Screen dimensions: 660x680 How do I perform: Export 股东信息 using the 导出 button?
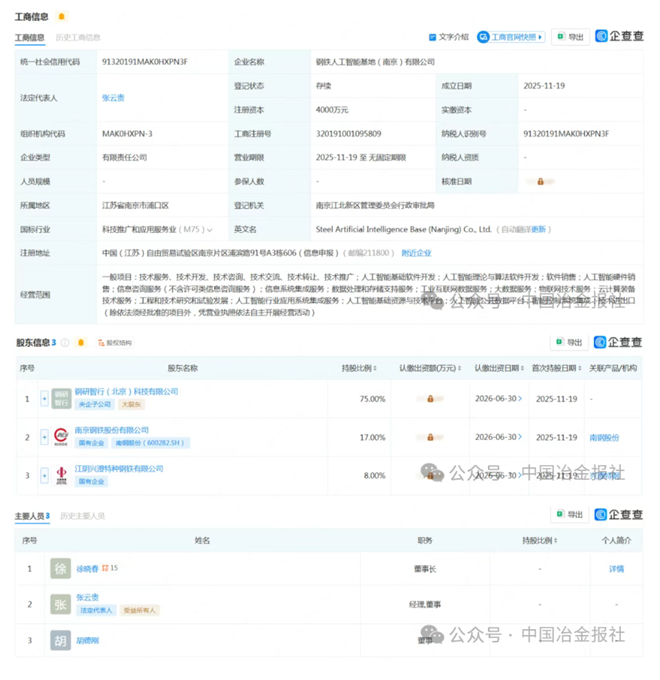[x=570, y=343]
